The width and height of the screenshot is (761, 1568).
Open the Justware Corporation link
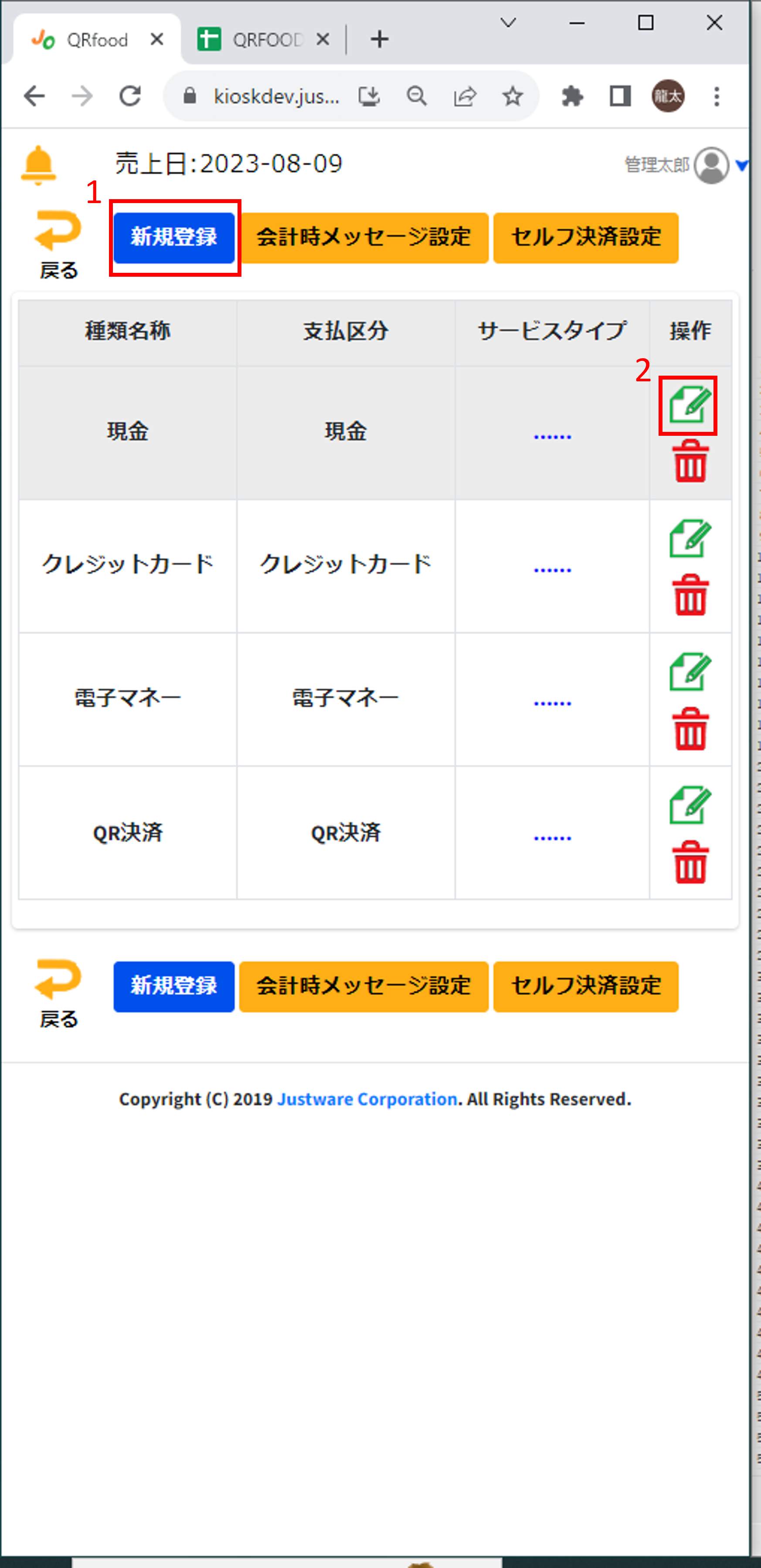[x=367, y=1099]
